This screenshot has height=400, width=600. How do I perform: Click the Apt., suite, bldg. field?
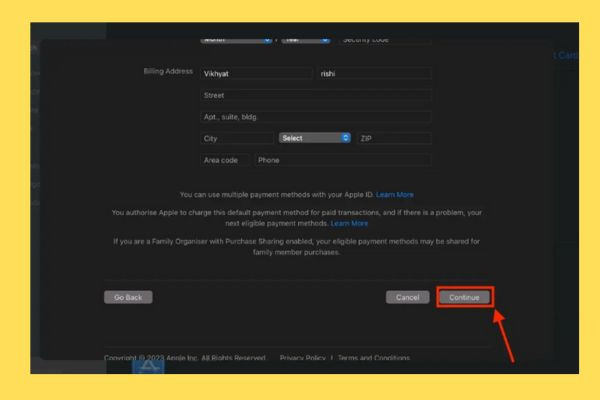point(316,117)
